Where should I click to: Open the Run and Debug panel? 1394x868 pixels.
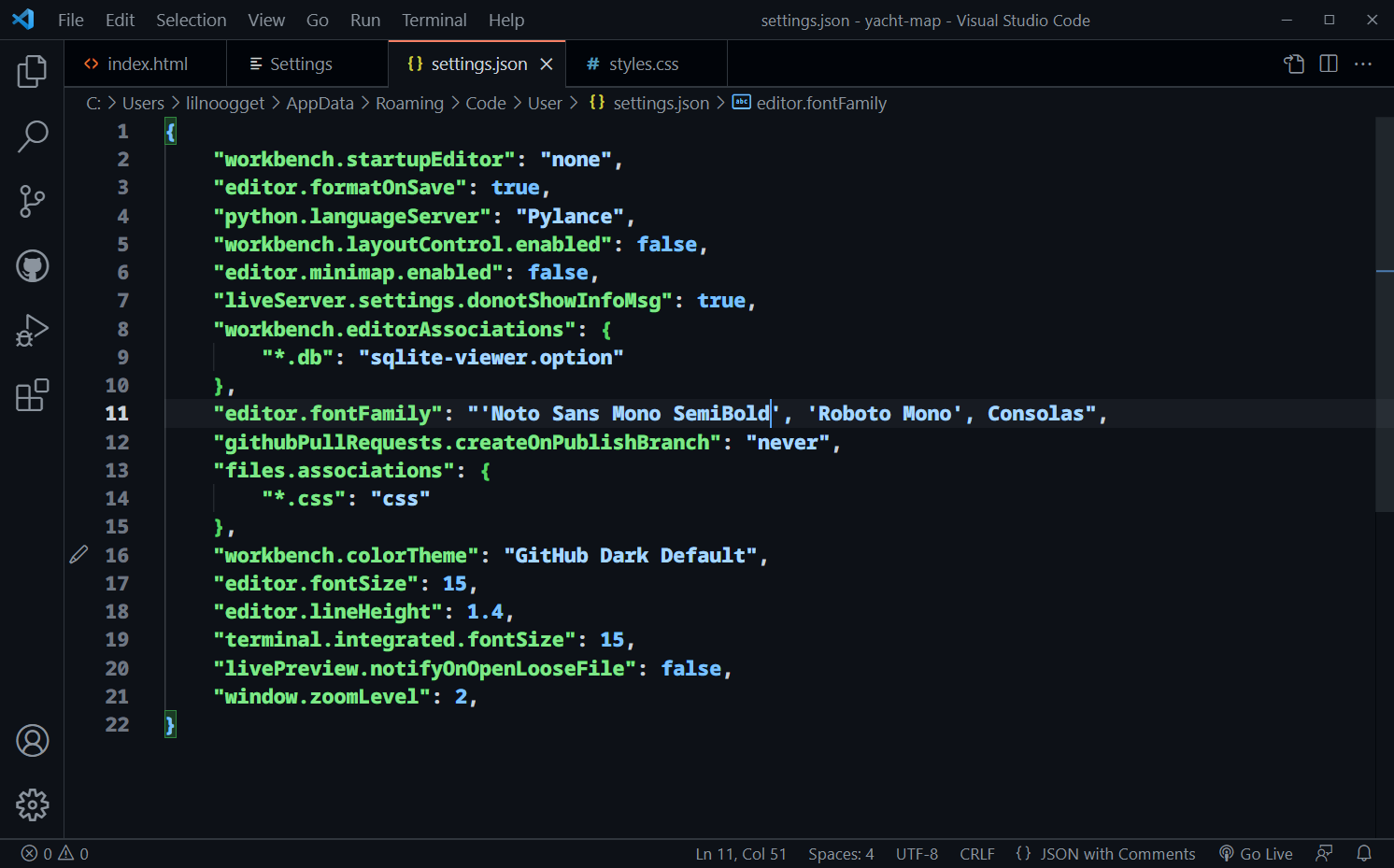tap(33, 331)
